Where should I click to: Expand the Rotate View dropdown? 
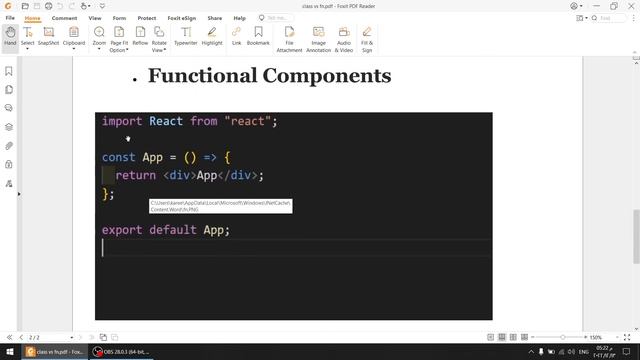(x=164, y=50)
